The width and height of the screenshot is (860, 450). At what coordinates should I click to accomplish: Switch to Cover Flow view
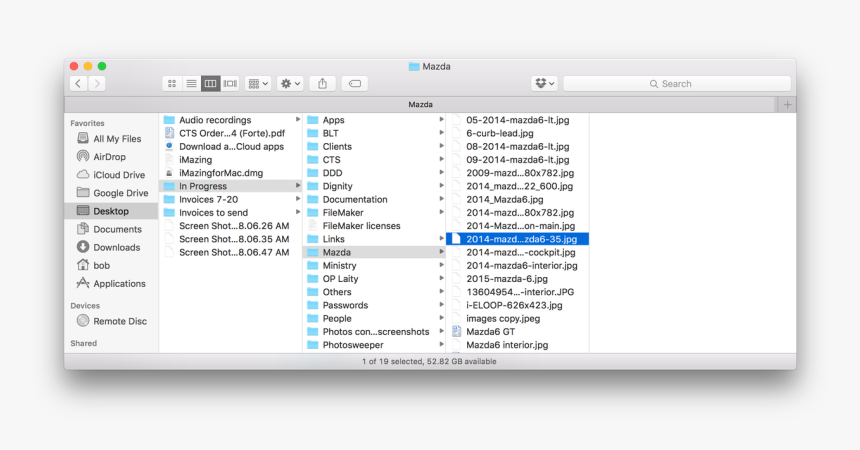click(230, 83)
